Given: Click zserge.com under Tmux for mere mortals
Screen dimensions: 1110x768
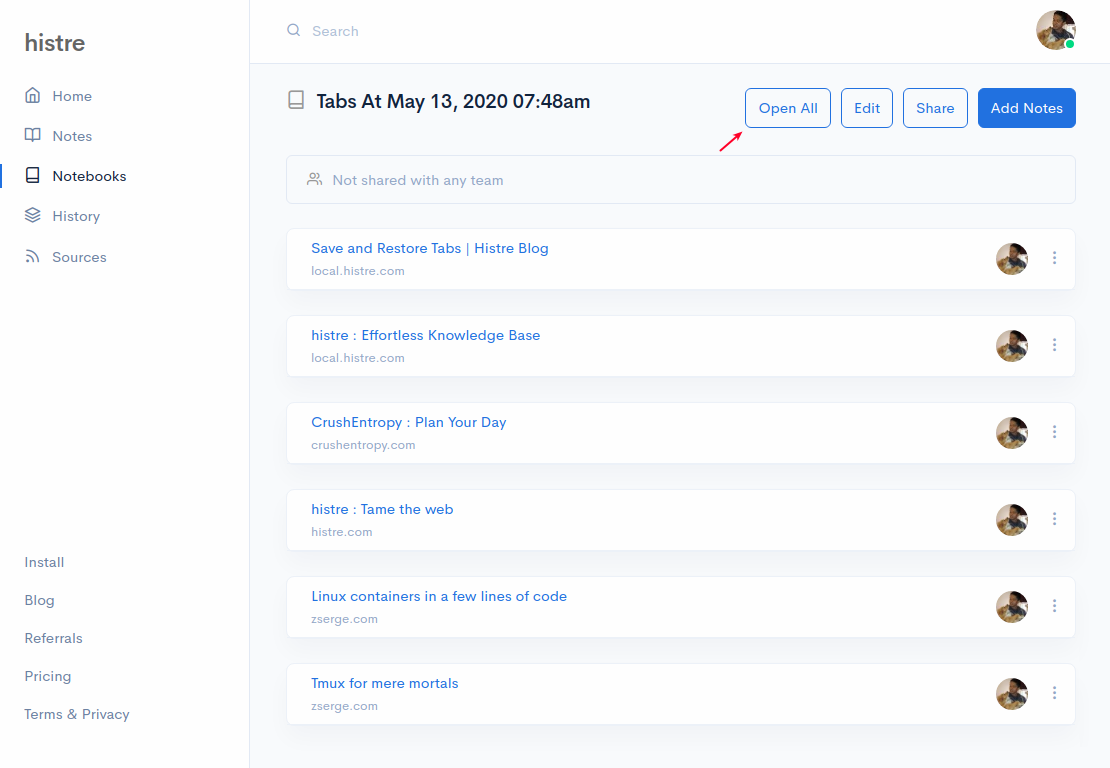Looking at the screenshot, I should (344, 706).
